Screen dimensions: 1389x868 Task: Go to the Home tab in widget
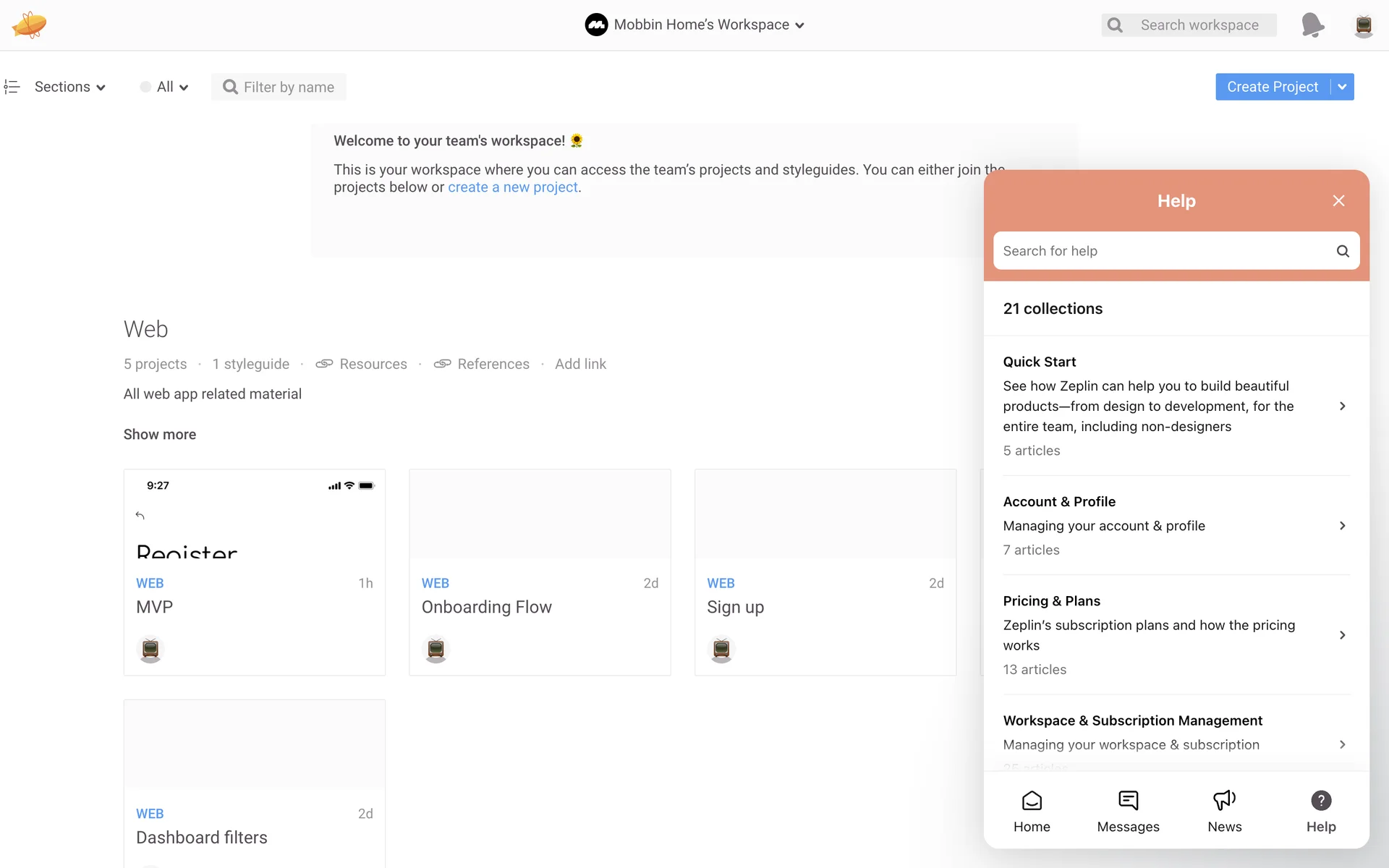(1032, 811)
